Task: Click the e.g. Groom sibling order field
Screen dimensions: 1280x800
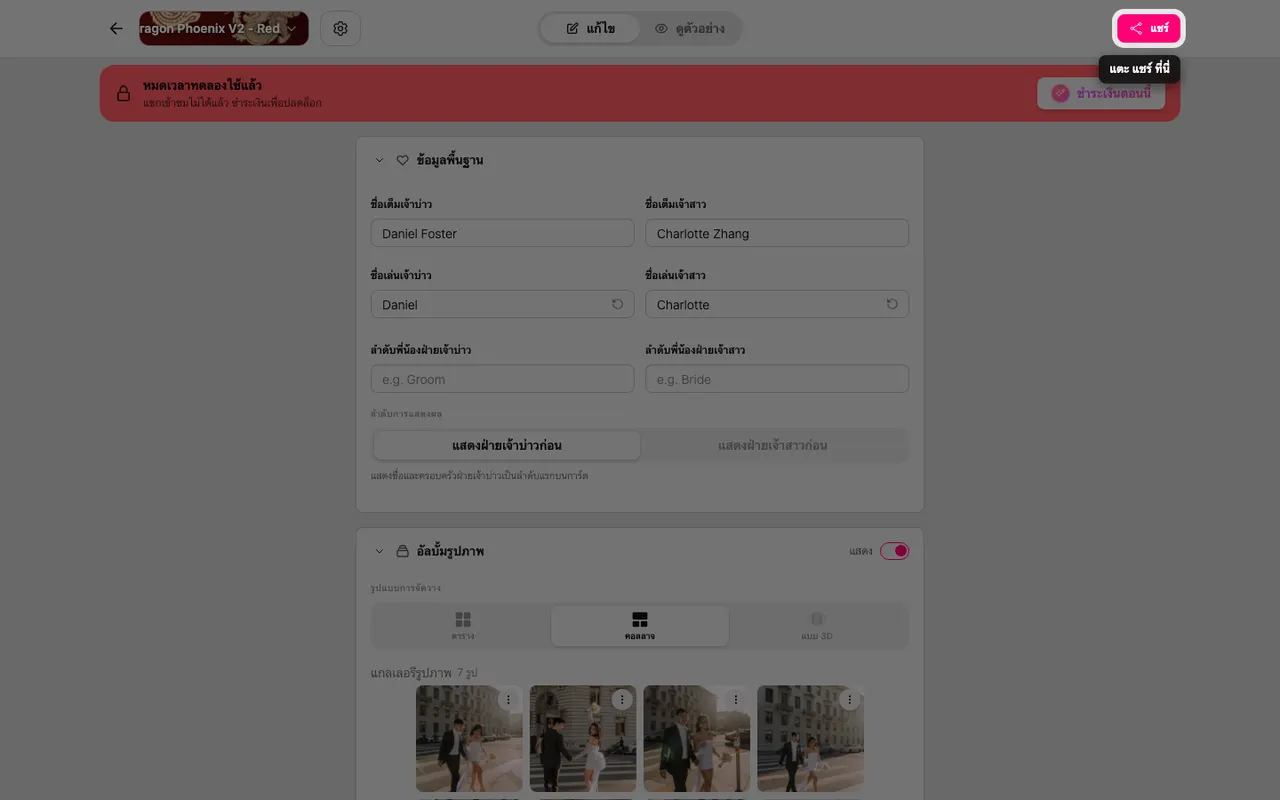Action: (x=502, y=379)
